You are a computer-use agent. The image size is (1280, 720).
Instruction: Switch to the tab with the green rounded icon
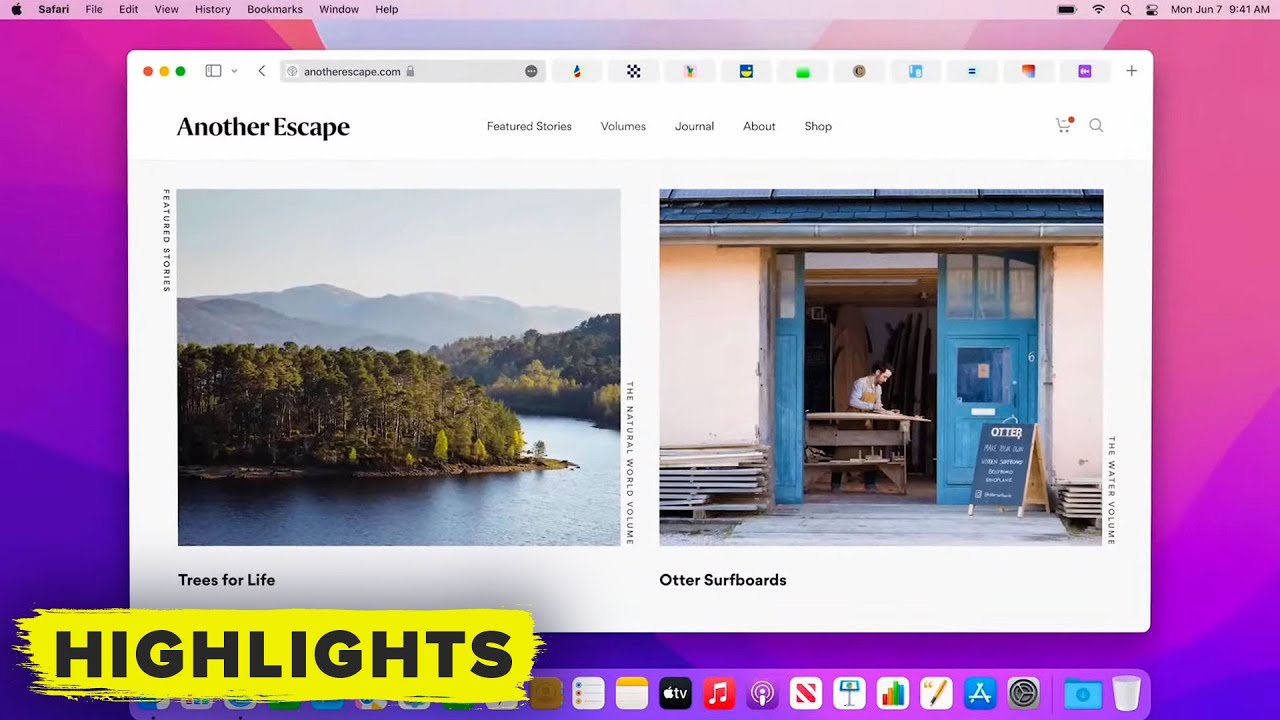pyautogui.click(x=802, y=71)
